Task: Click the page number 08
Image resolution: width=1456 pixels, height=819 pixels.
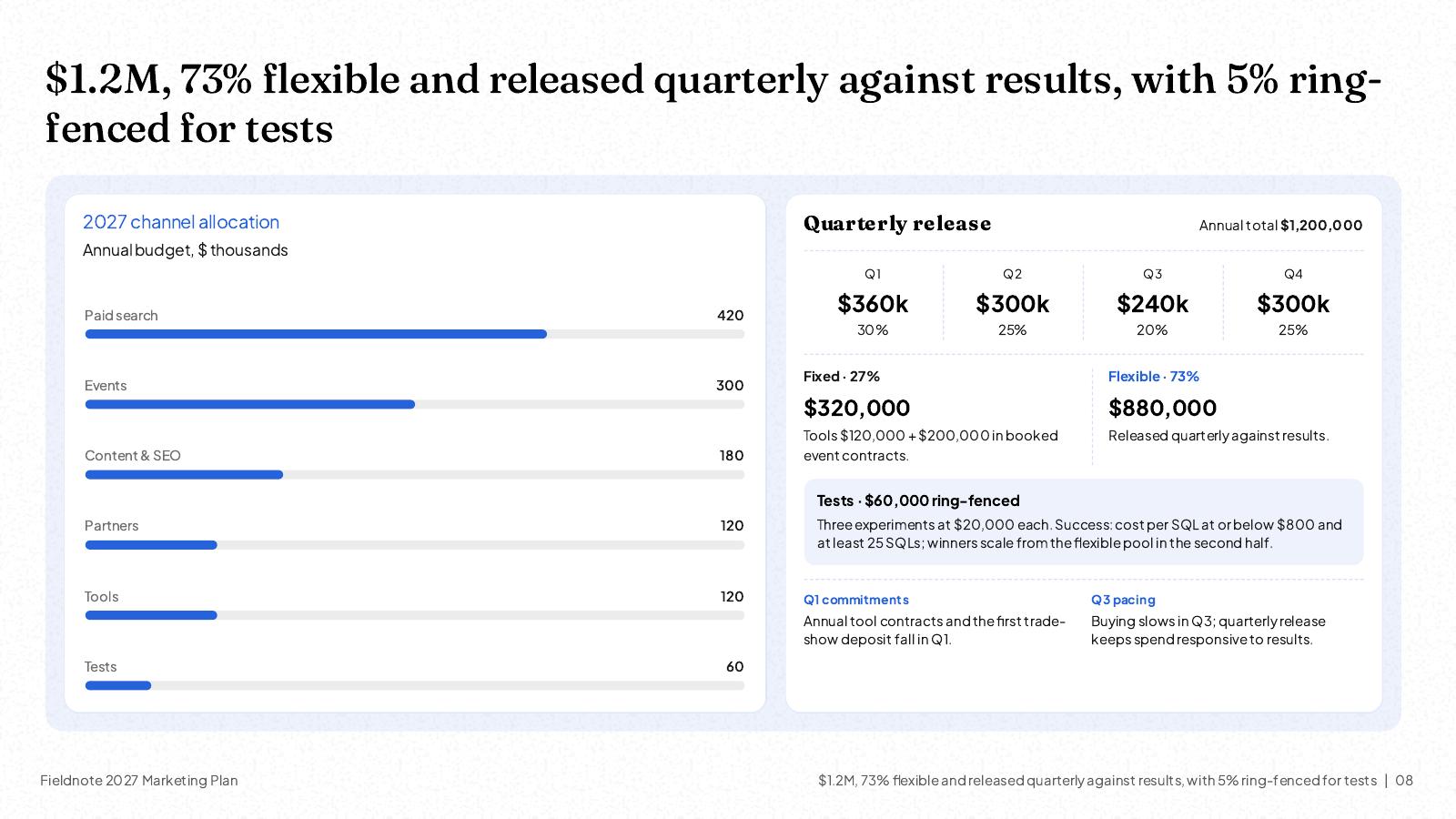Action: point(1404,780)
